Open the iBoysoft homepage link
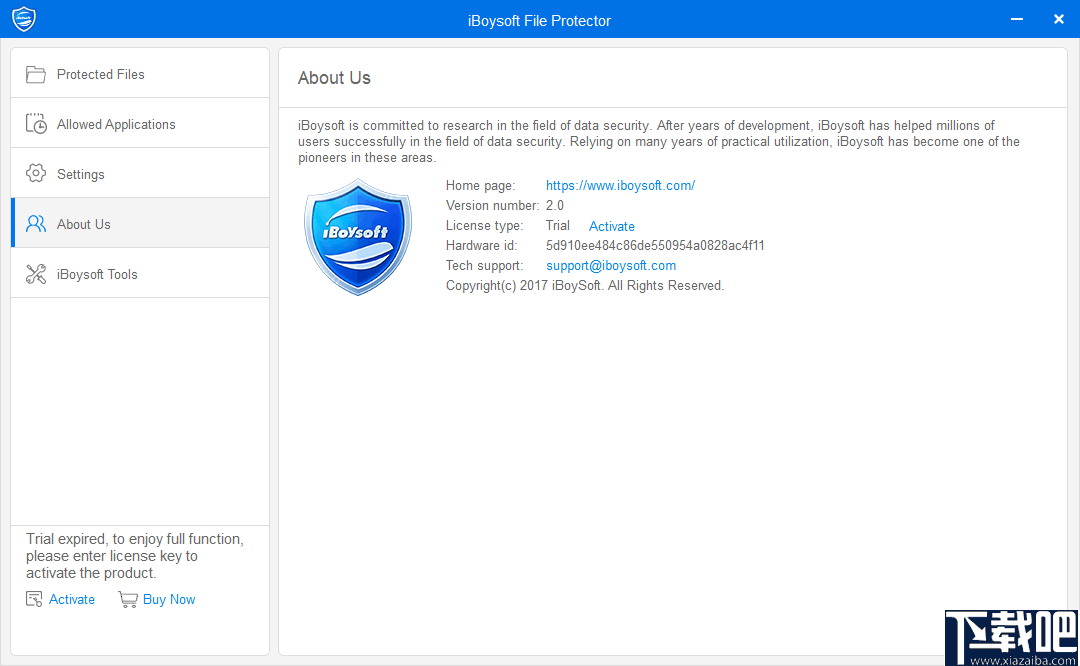This screenshot has width=1080, height=666. coord(620,185)
